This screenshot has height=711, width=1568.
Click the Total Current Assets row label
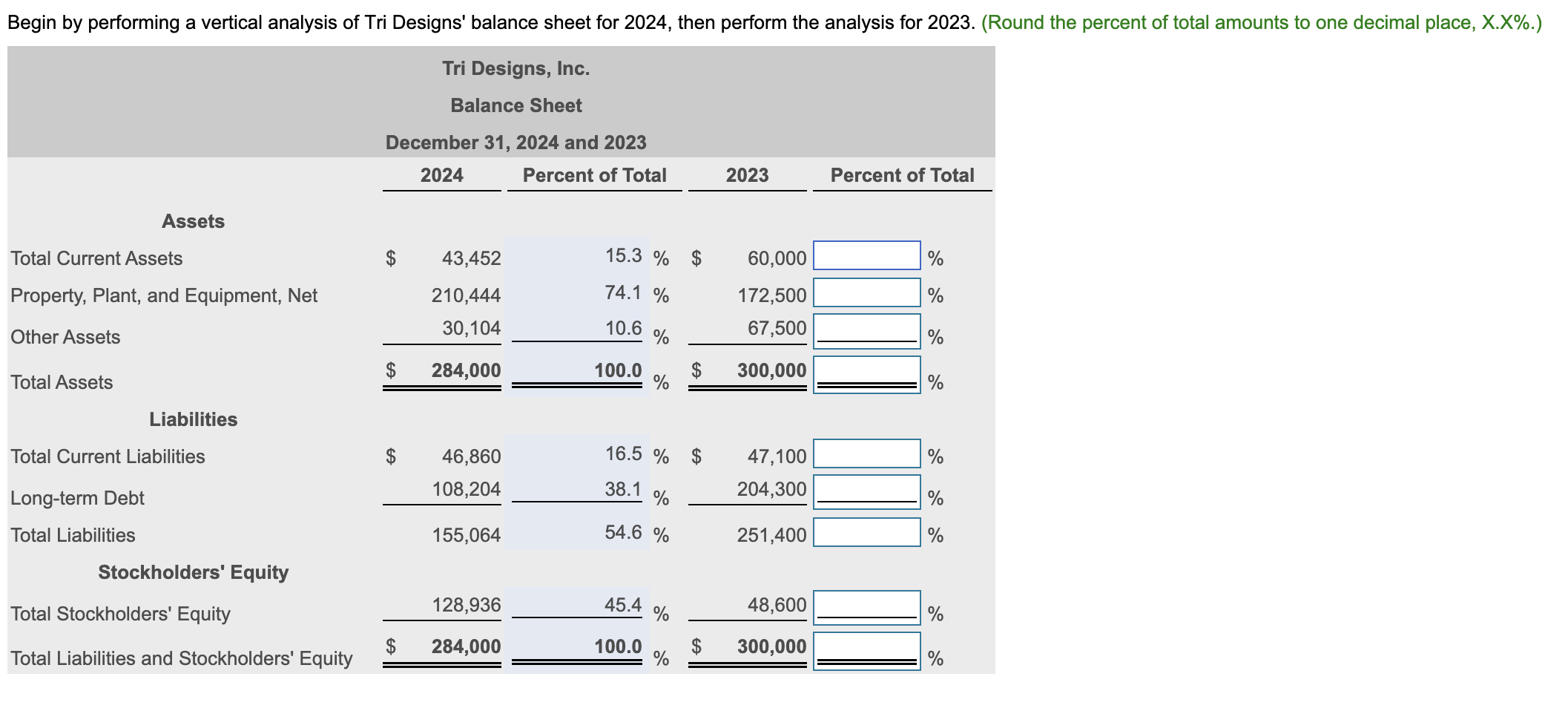point(96,258)
